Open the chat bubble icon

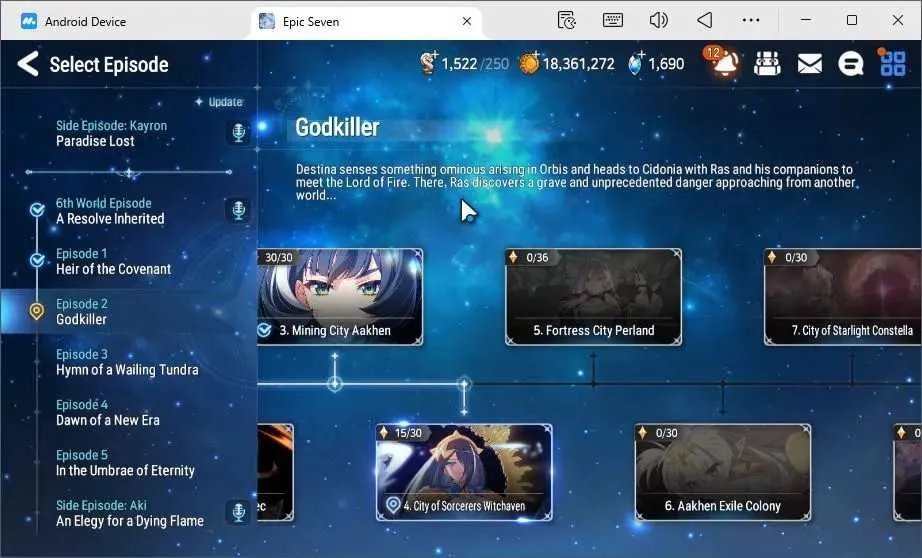coord(851,64)
